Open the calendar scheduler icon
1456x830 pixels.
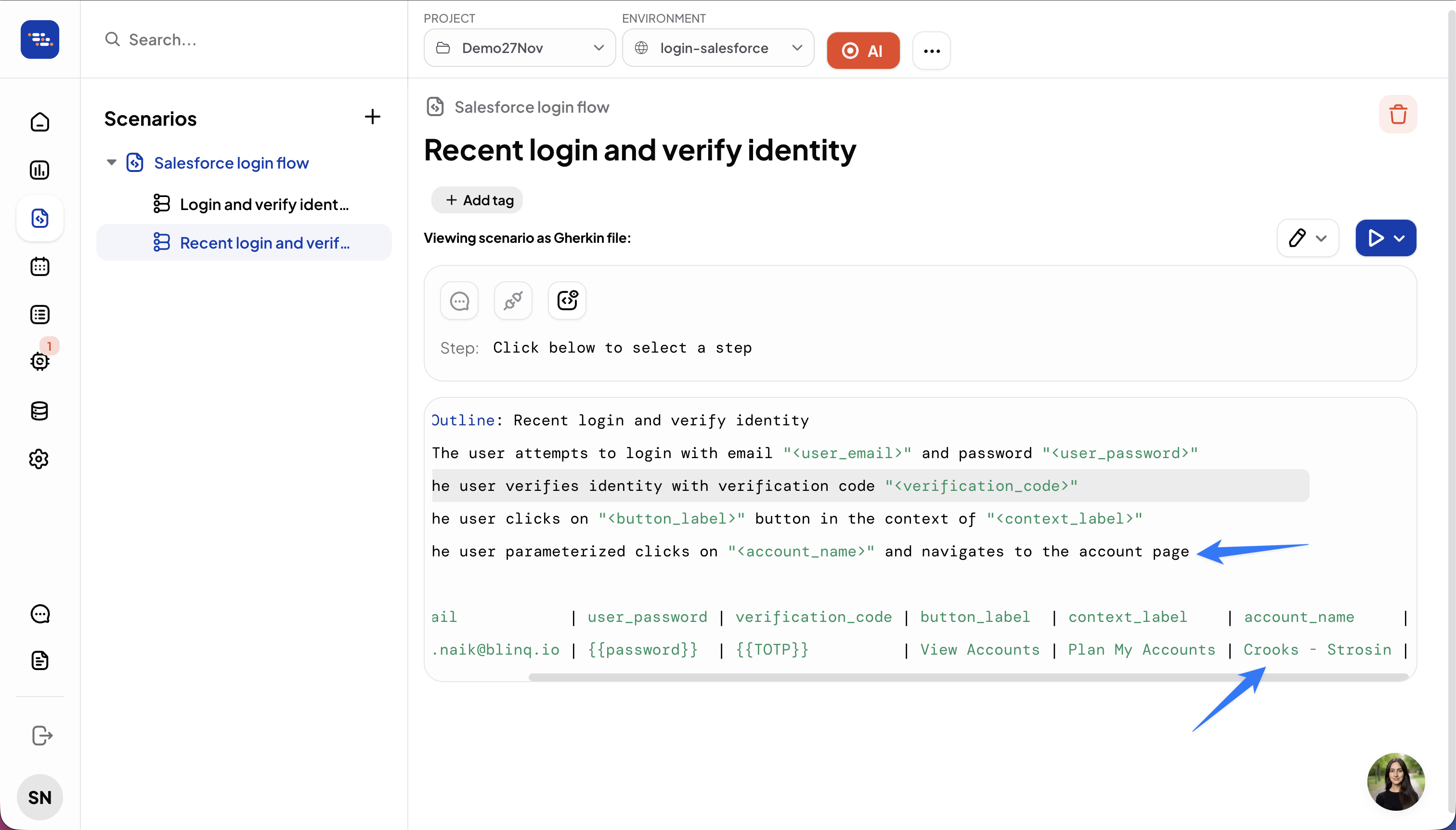(x=39, y=266)
